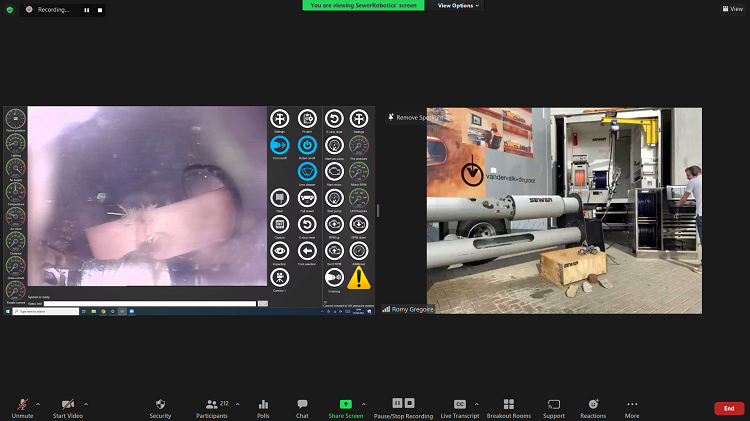
Task: Select the Camera 1 icon
Action: point(280,277)
